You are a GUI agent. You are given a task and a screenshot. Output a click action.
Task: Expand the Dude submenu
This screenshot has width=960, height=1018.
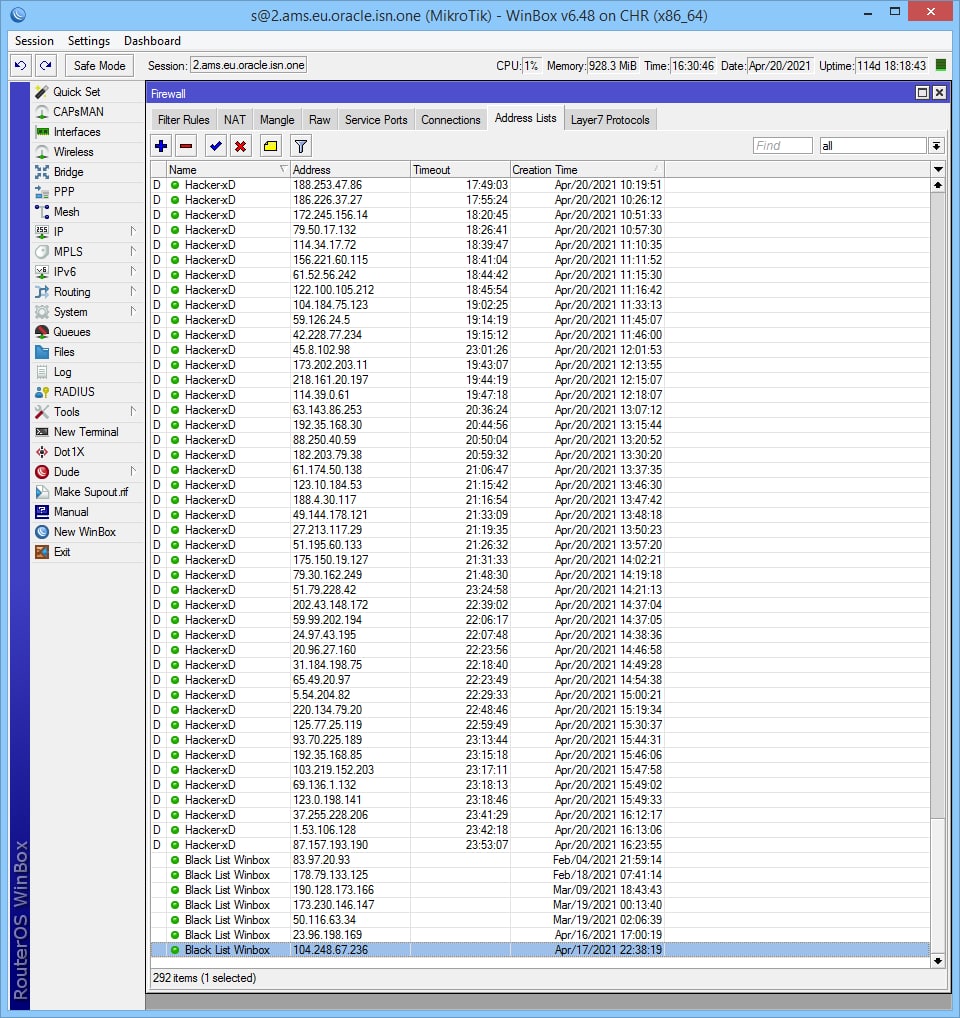click(x=88, y=472)
